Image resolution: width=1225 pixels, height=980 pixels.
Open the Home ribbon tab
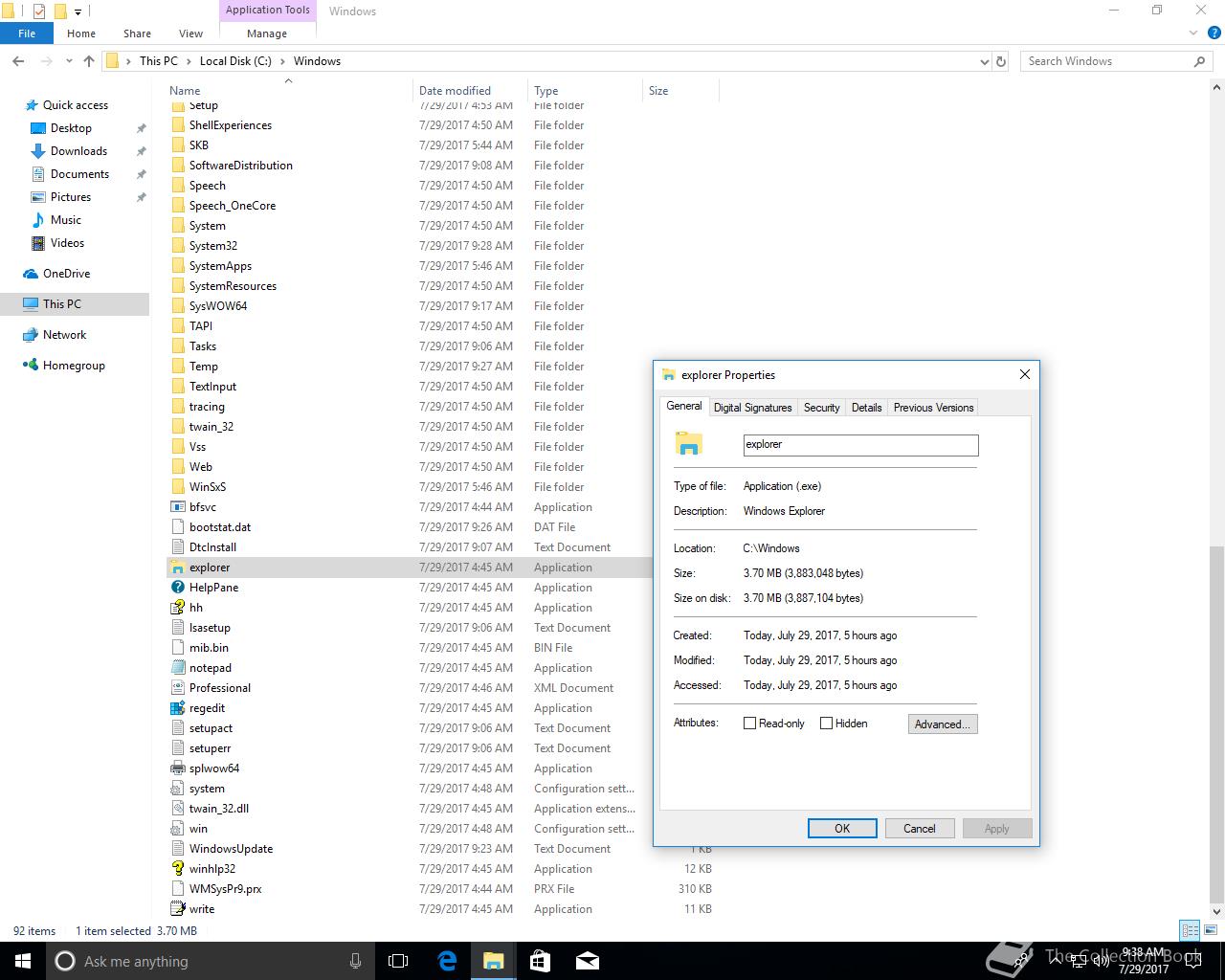81,33
